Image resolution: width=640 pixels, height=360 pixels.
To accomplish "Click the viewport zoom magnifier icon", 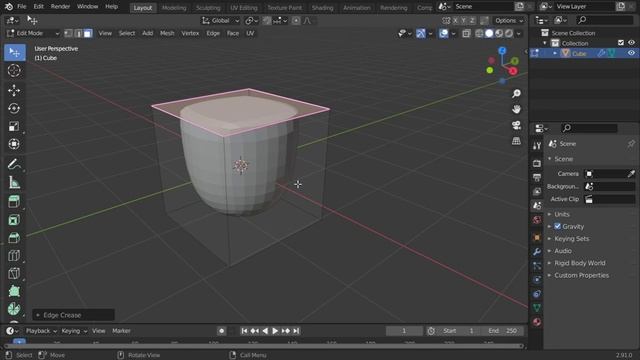I will point(516,94).
